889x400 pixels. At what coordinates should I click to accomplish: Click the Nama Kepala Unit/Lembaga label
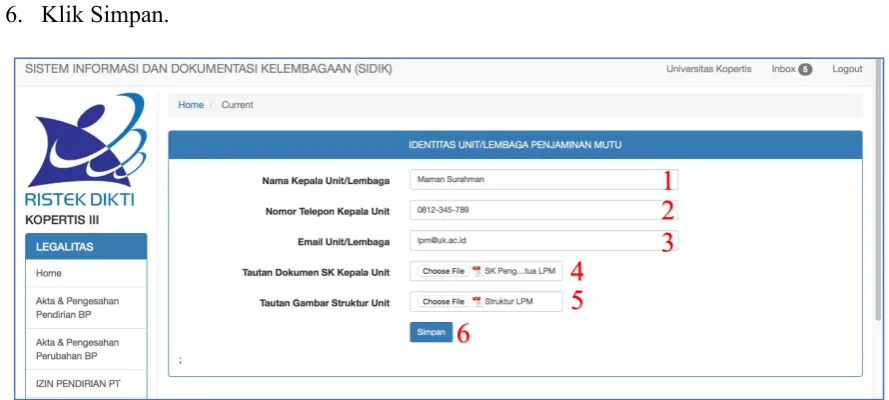pyautogui.click(x=325, y=181)
